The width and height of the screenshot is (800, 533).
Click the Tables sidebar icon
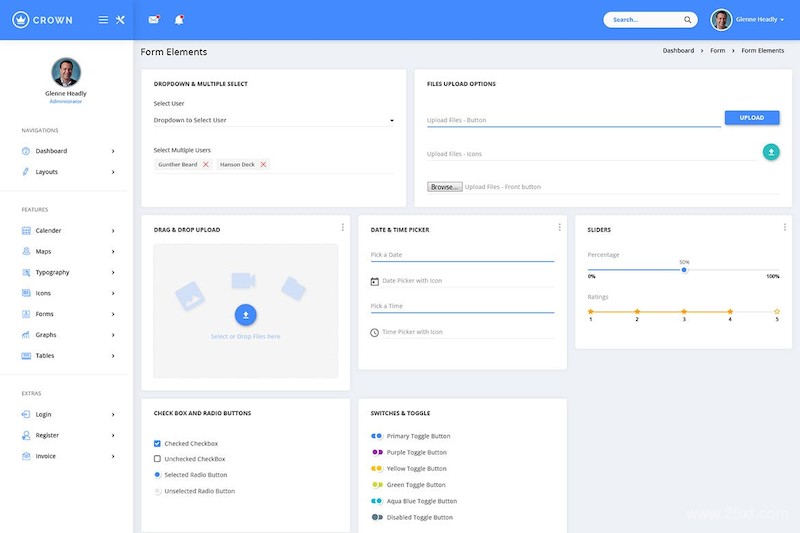[x=26, y=356]
